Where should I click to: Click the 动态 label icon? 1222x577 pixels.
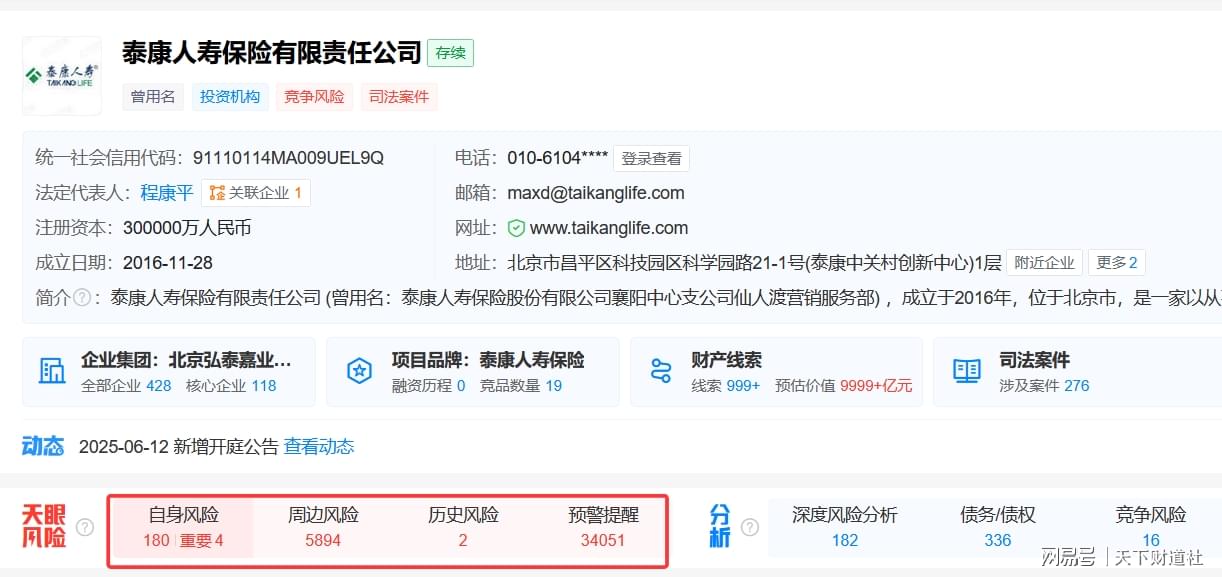pos(43,446)
